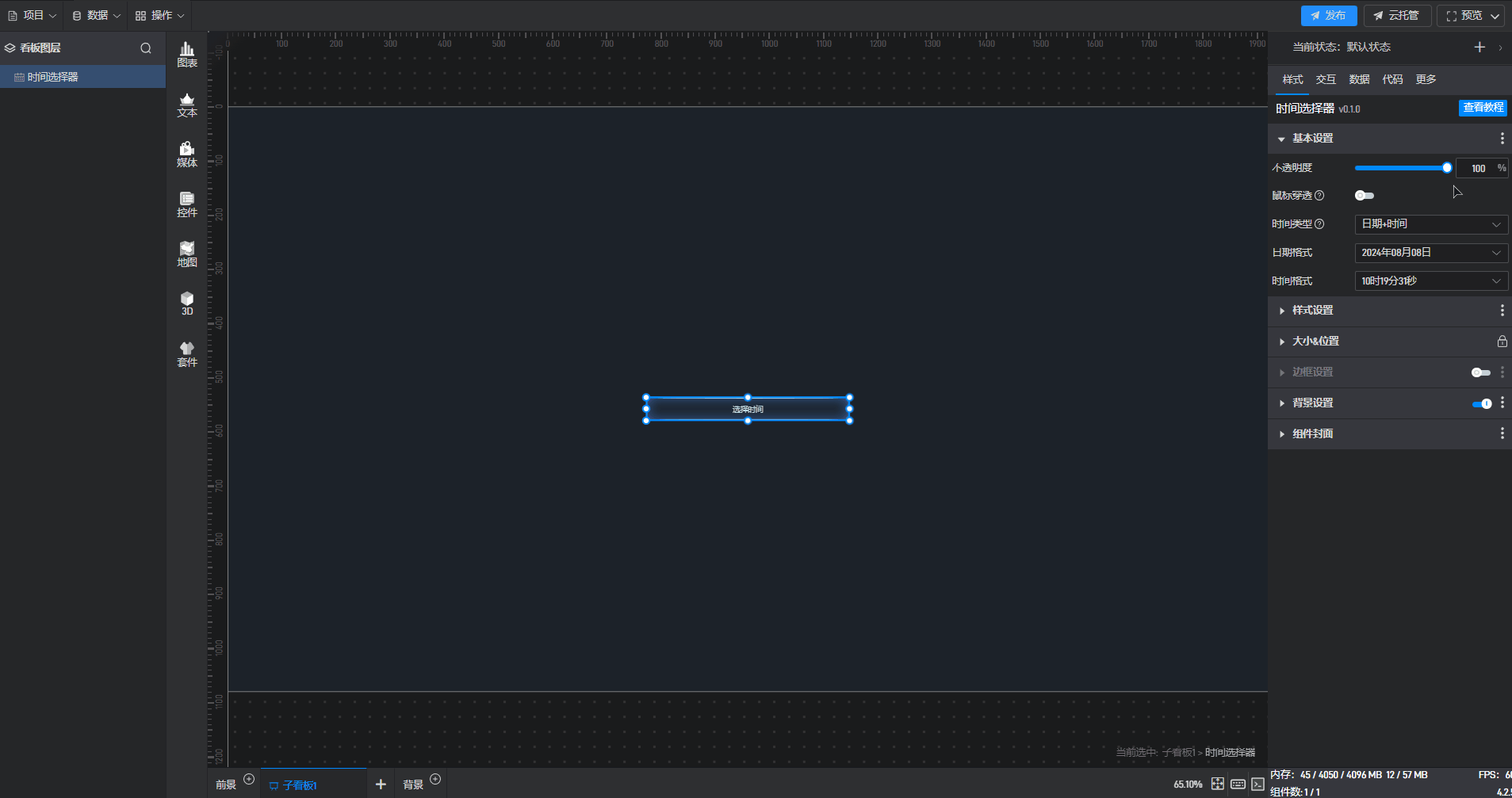Open the 图表 (charts) component category
Screen dimensions: 1512x798
(x=187, y=55)
